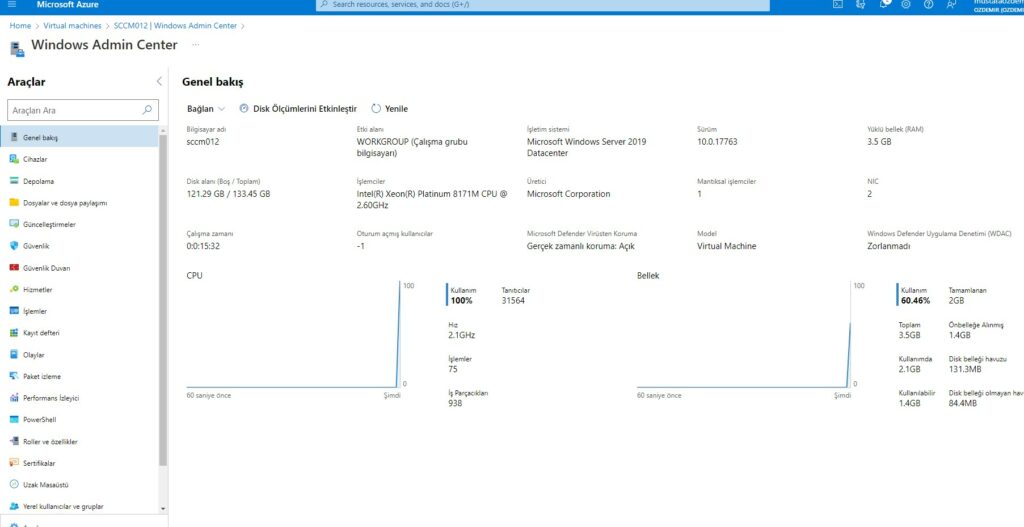Viewport: 1024px width, 527px height.
Task: Click the Dosyalar ve dosya paylaşımı folder icon
Action: (14, 202)
